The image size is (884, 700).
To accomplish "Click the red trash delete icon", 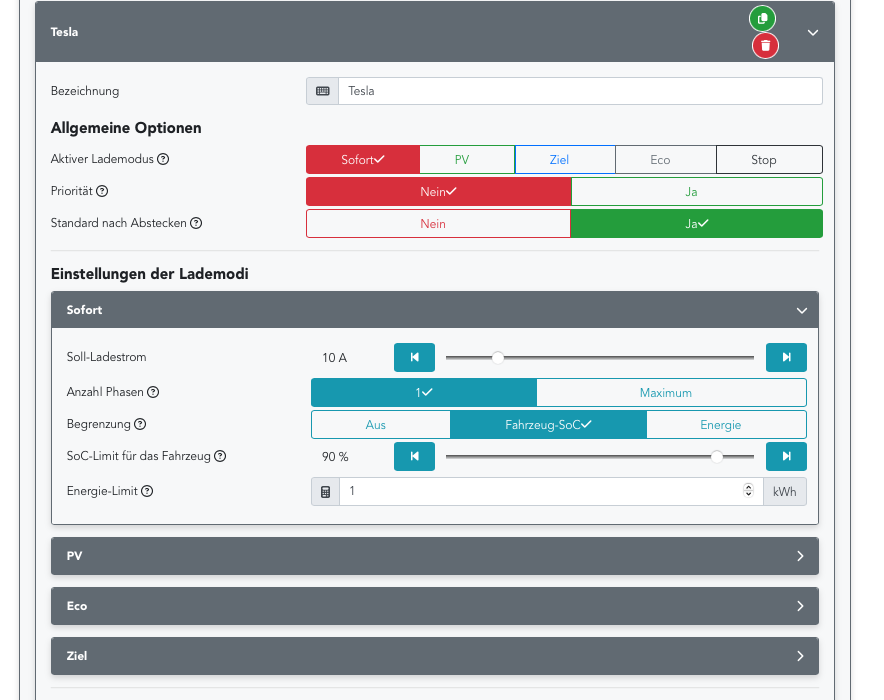I will [x=765, y=45].
